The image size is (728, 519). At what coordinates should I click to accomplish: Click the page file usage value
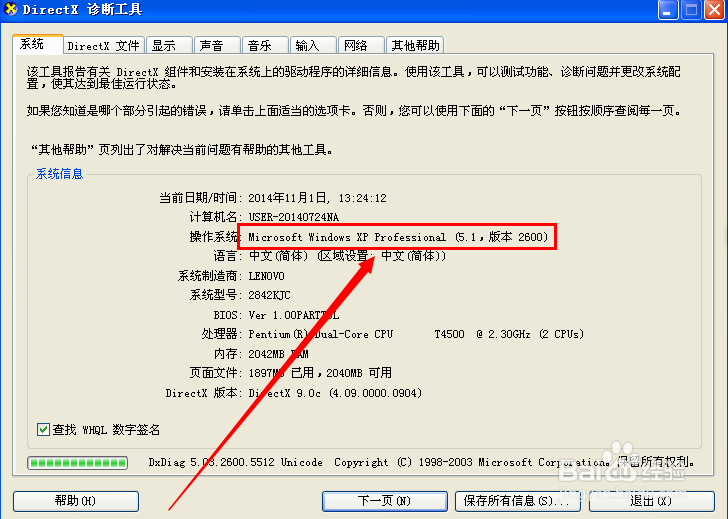(x=320, y=373)
